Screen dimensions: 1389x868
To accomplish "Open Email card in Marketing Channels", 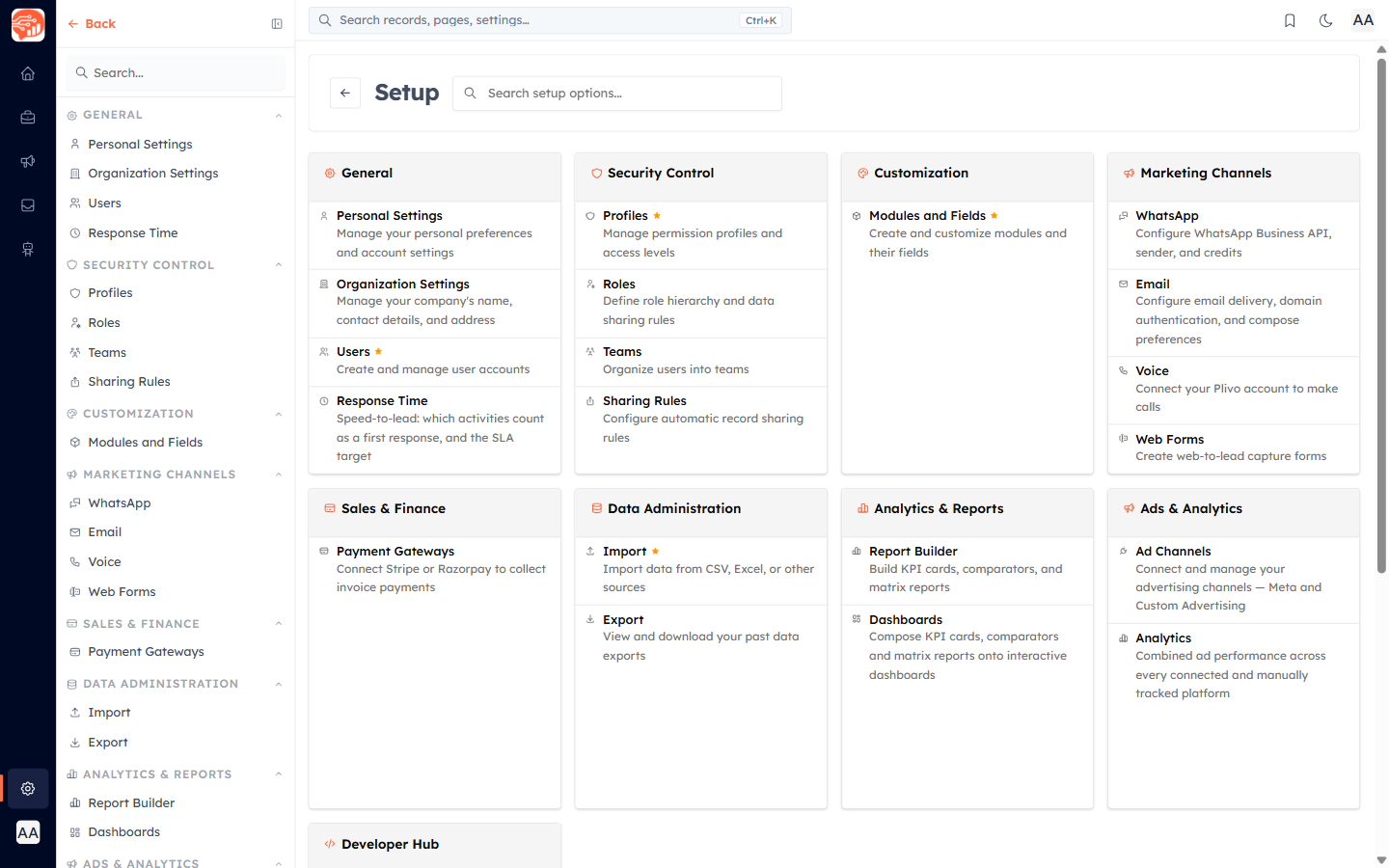I will (x=1234, y=313).
